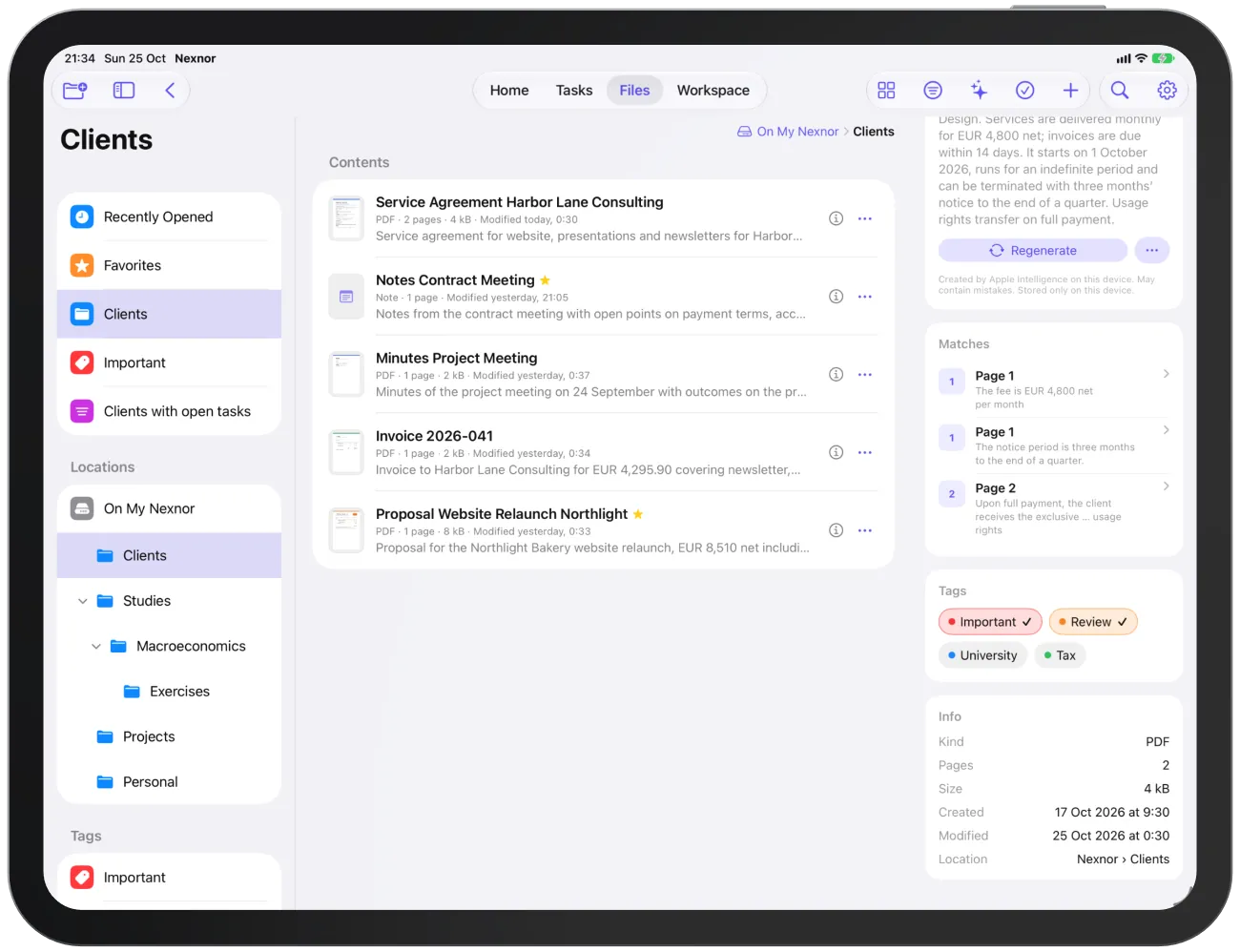Open the fee EUR 4,800 match chevron
The image size is (1240, 952).
[x=1166, y=374]
